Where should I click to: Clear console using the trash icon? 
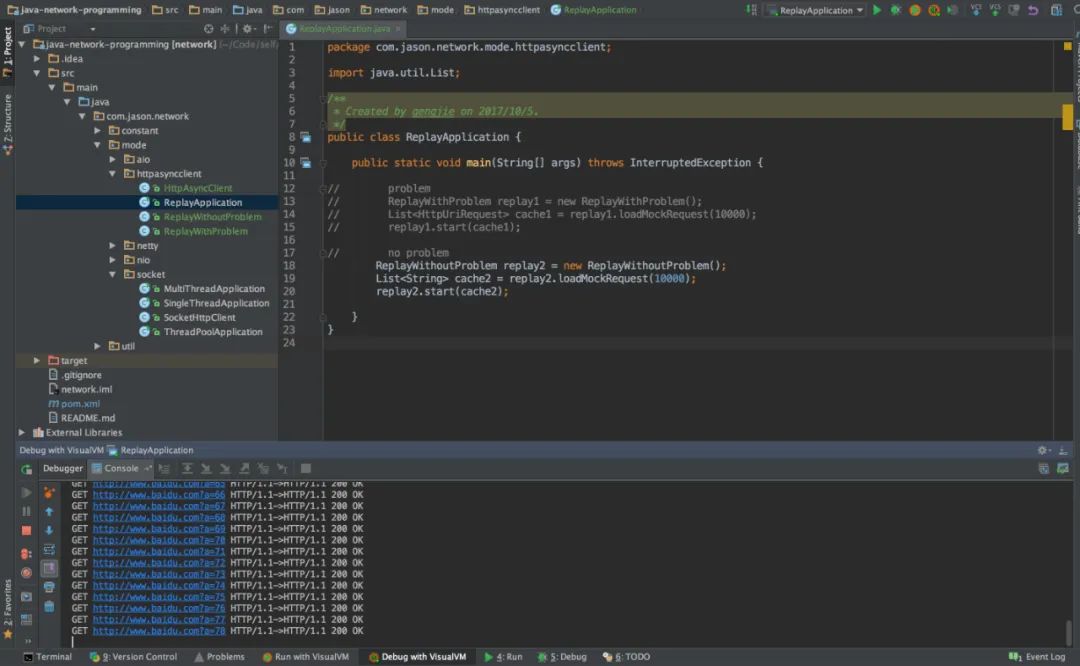coord(49,606)
